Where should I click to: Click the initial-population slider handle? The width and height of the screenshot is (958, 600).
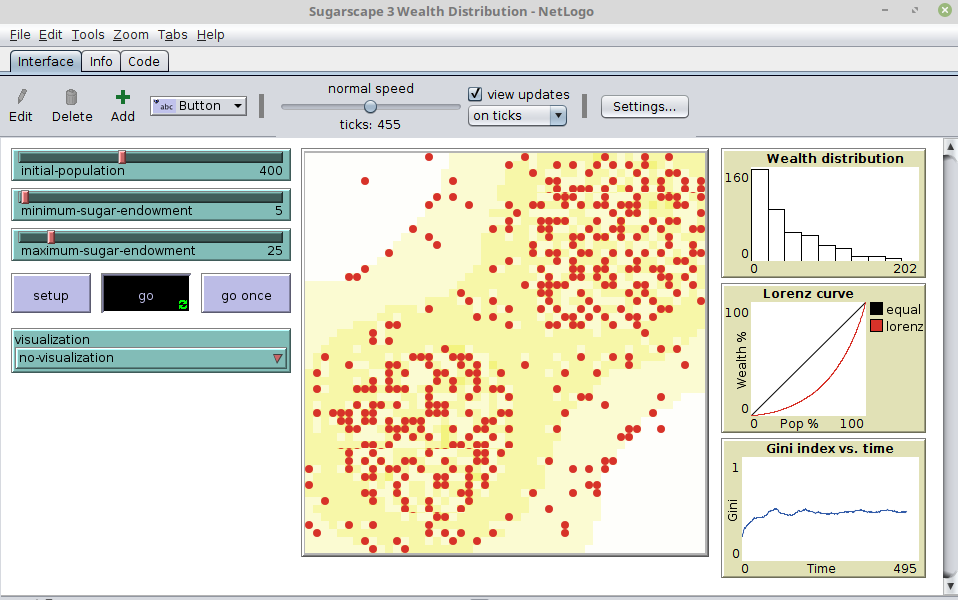[122, 156]
